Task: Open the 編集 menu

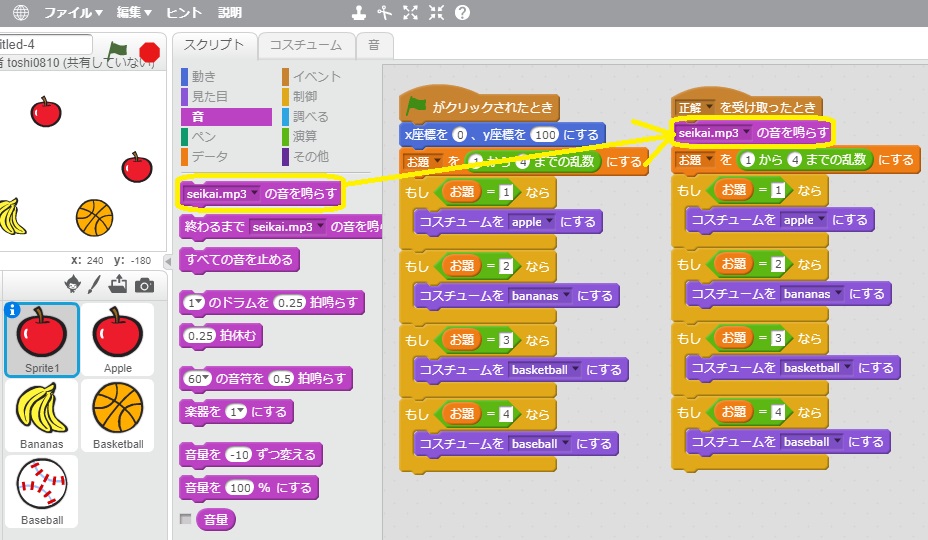Action: [134, 12]
